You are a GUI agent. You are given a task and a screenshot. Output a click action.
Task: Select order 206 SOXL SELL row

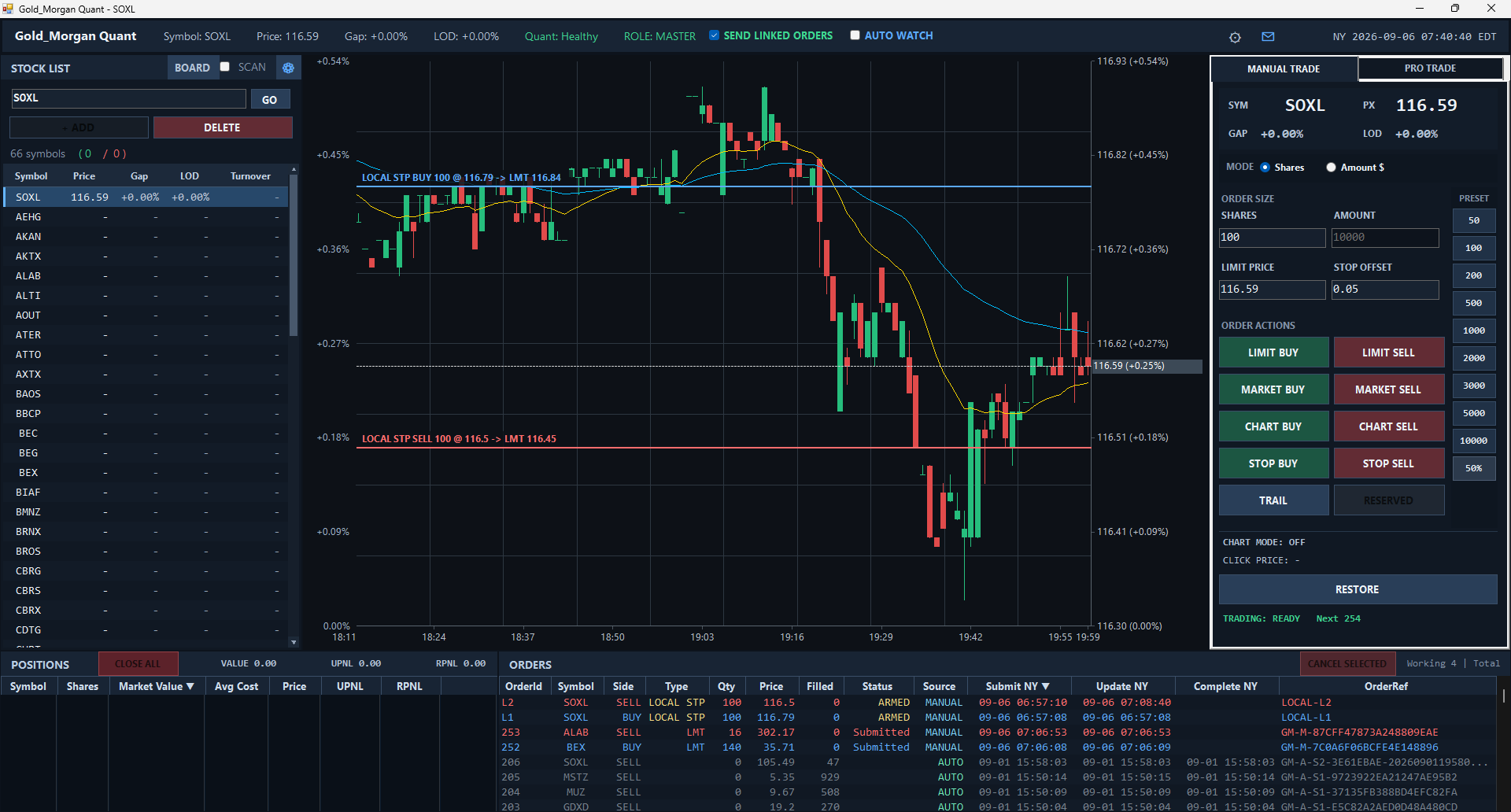point(998,762)
